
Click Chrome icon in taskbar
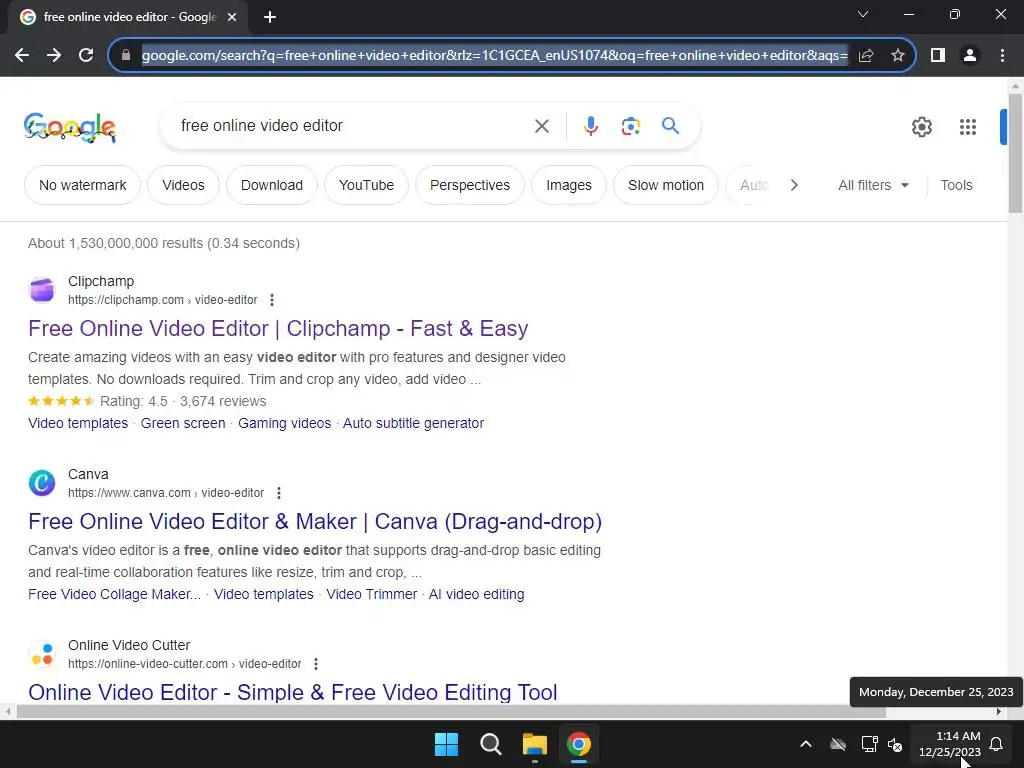point(579,744)
